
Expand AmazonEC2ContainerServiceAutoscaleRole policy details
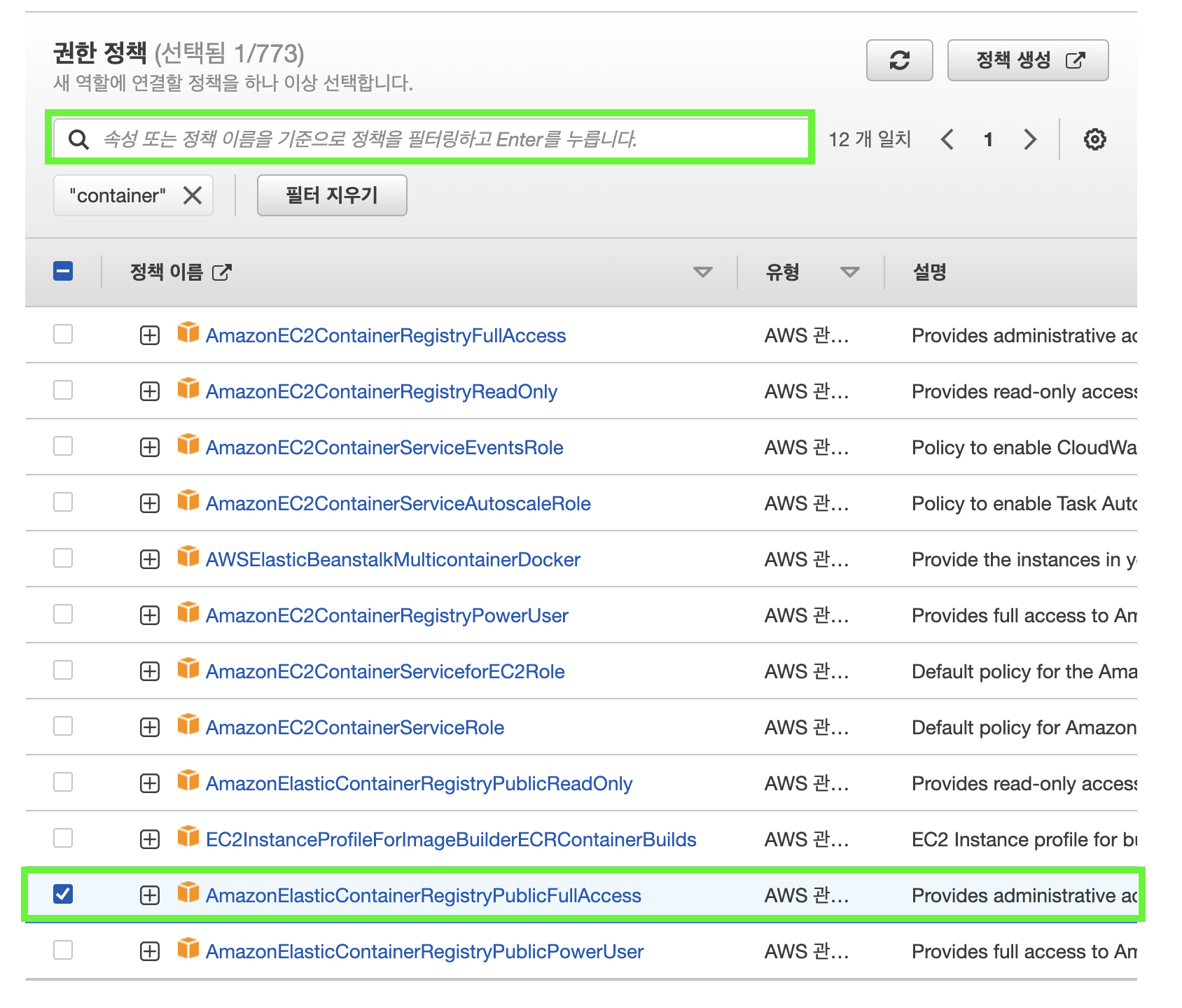(150, 503)
